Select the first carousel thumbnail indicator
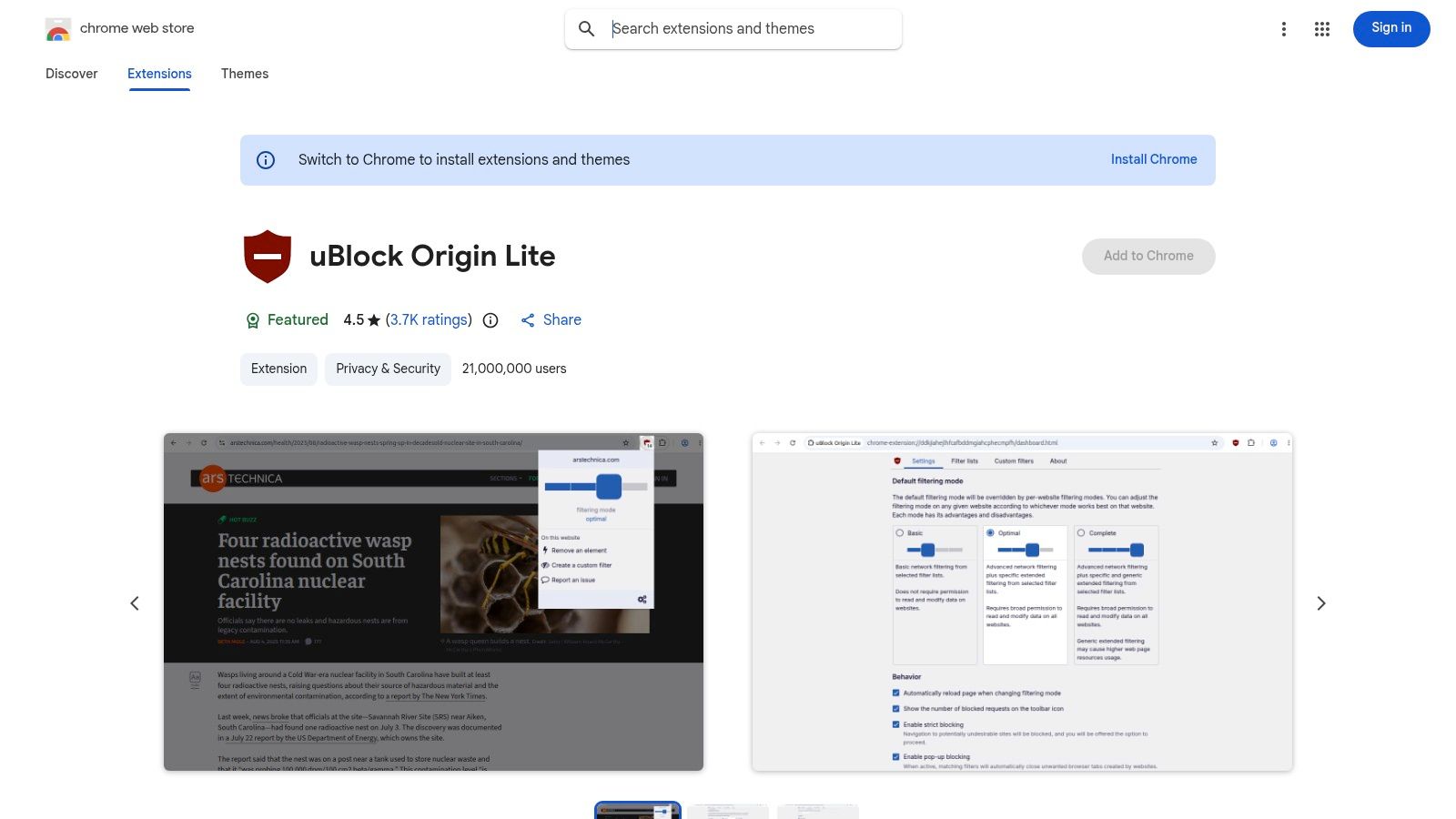Viewport: 1456px width, 819px height. [638, 811]
